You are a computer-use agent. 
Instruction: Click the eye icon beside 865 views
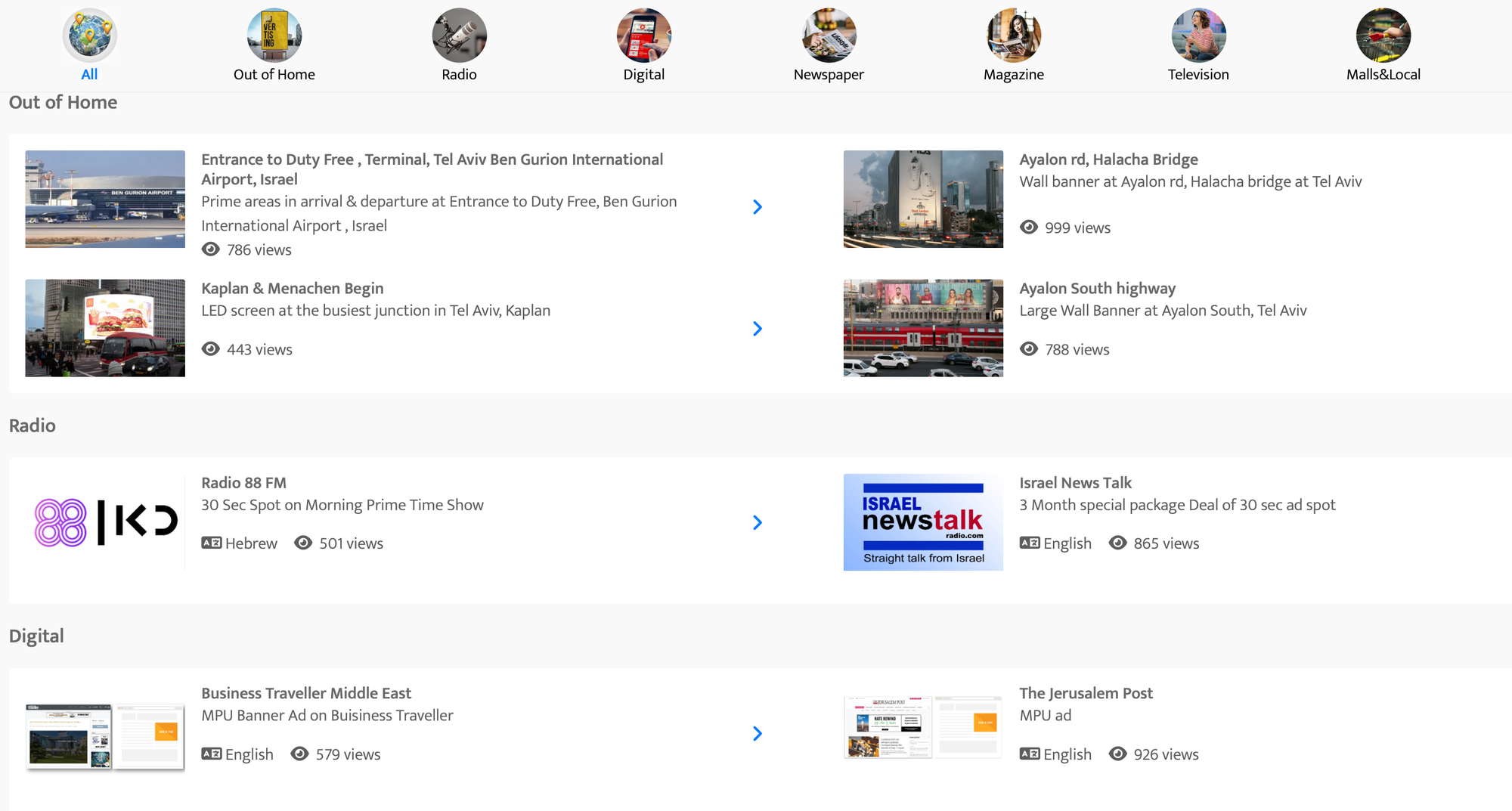click(x=1118, y=543)
